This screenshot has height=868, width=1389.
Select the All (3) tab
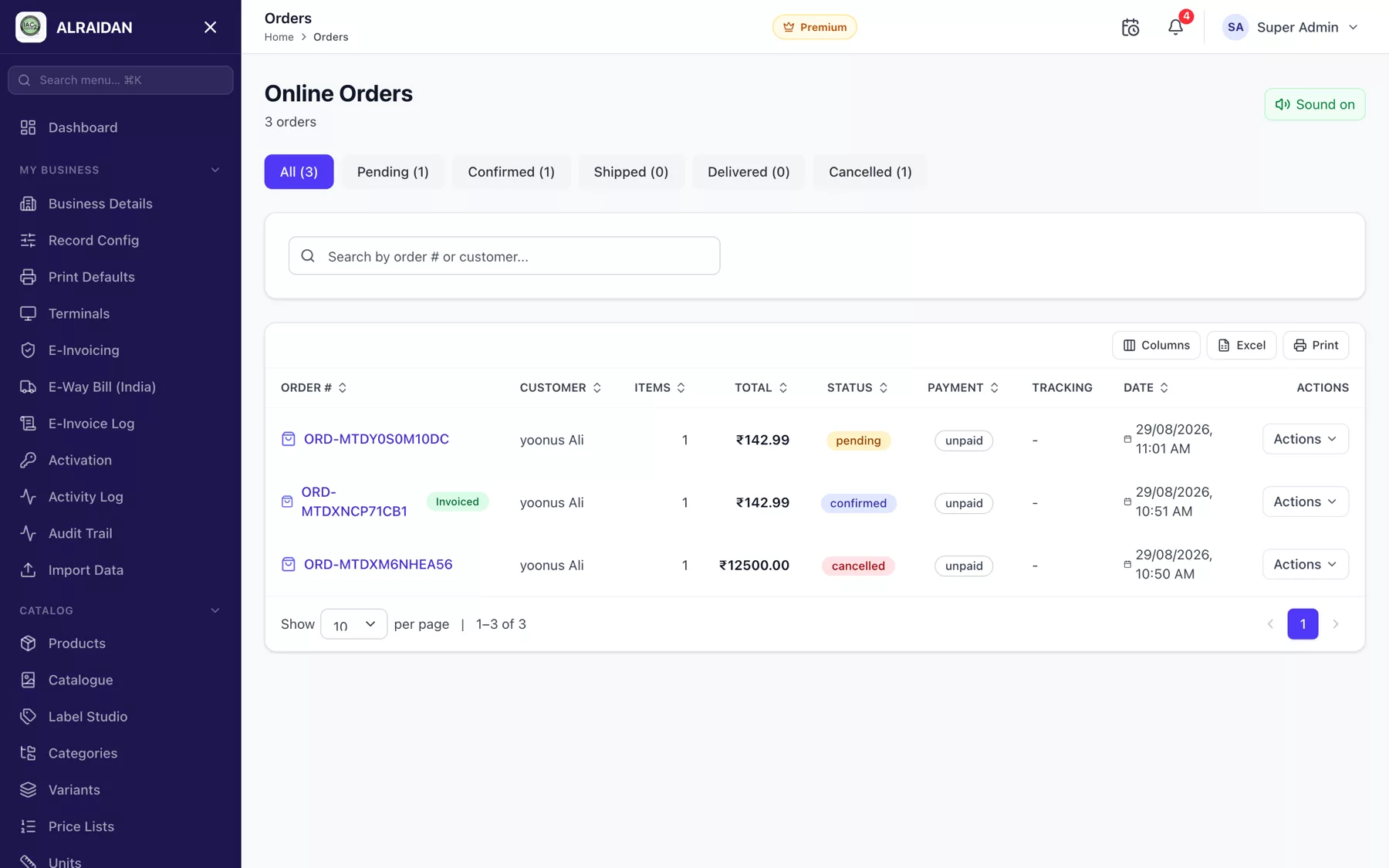tap(299, 172)
